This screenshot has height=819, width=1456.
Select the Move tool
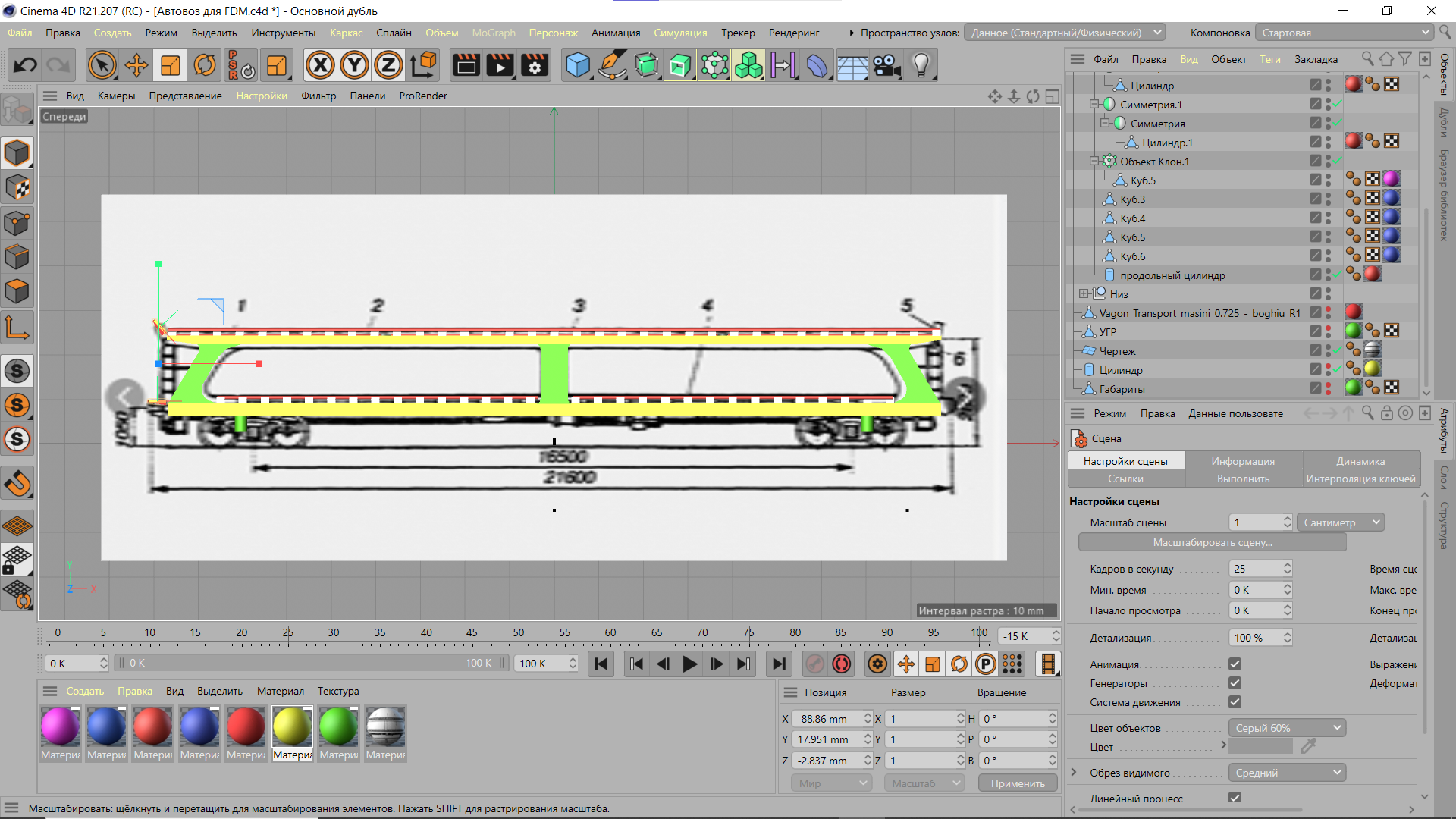point(136,66)
